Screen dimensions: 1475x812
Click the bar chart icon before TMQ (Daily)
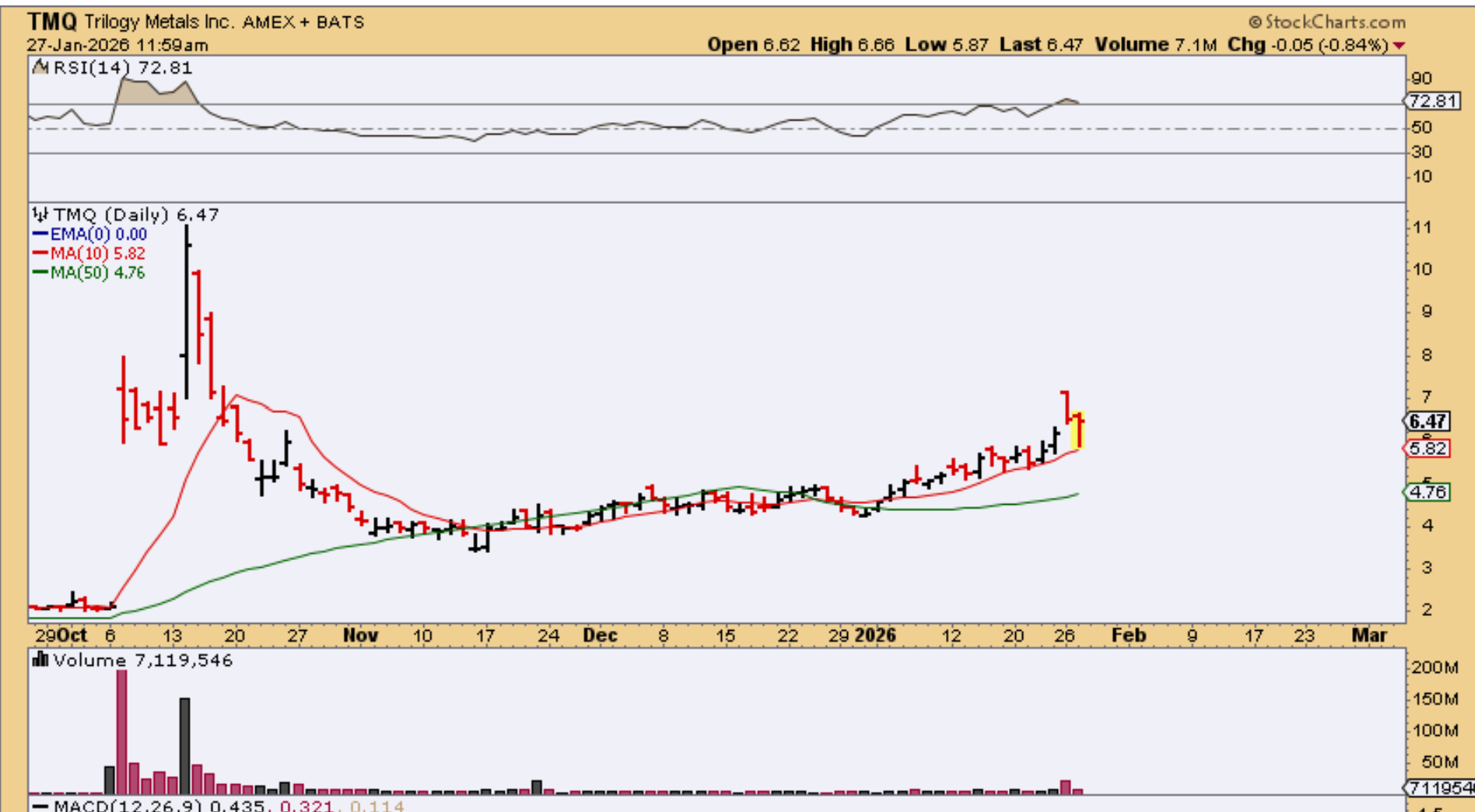click(40, 214)
